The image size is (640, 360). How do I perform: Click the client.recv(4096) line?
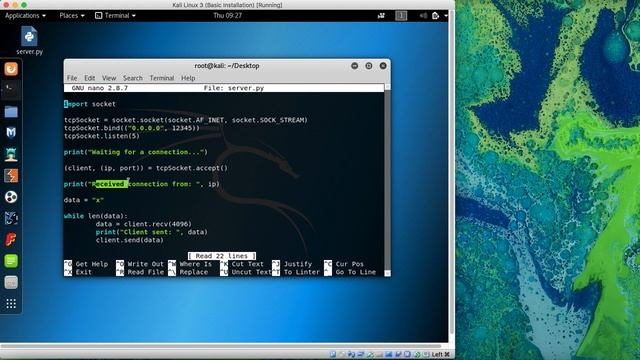click(143, 224)
